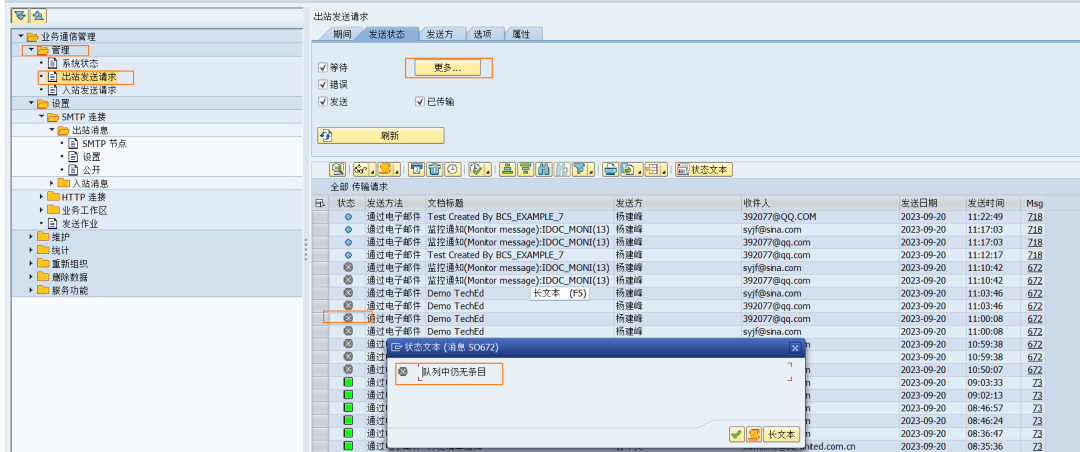Expand the HTTP 连接 folder node
The height and width of the screenshot is (452, 1080).
pyautogui.click(x=41, y=197)
